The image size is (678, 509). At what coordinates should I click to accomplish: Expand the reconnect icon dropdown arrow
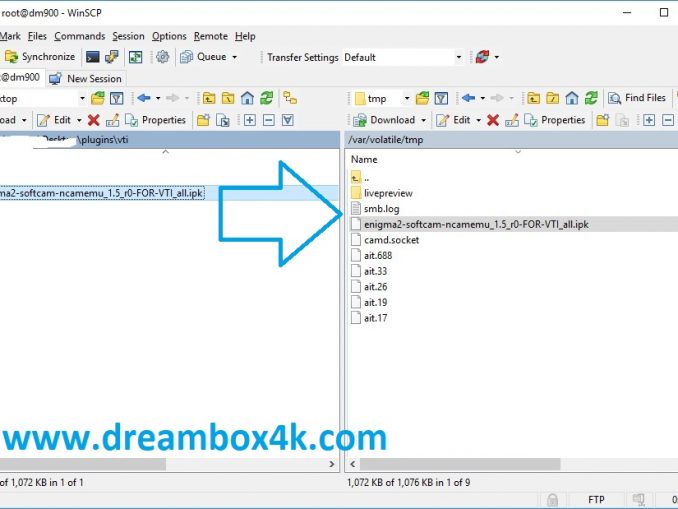(x=497, y=57)
